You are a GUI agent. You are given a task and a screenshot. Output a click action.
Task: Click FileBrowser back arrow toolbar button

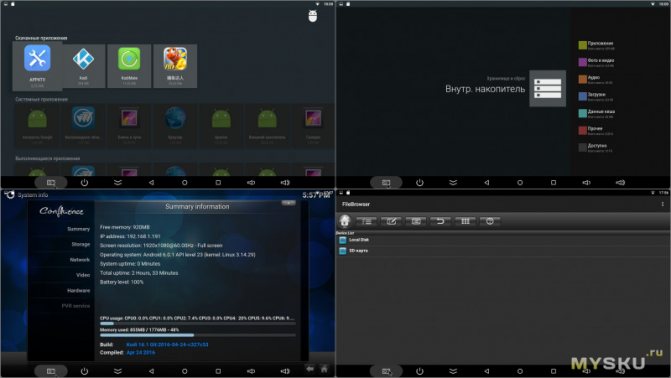coord(440,221)
